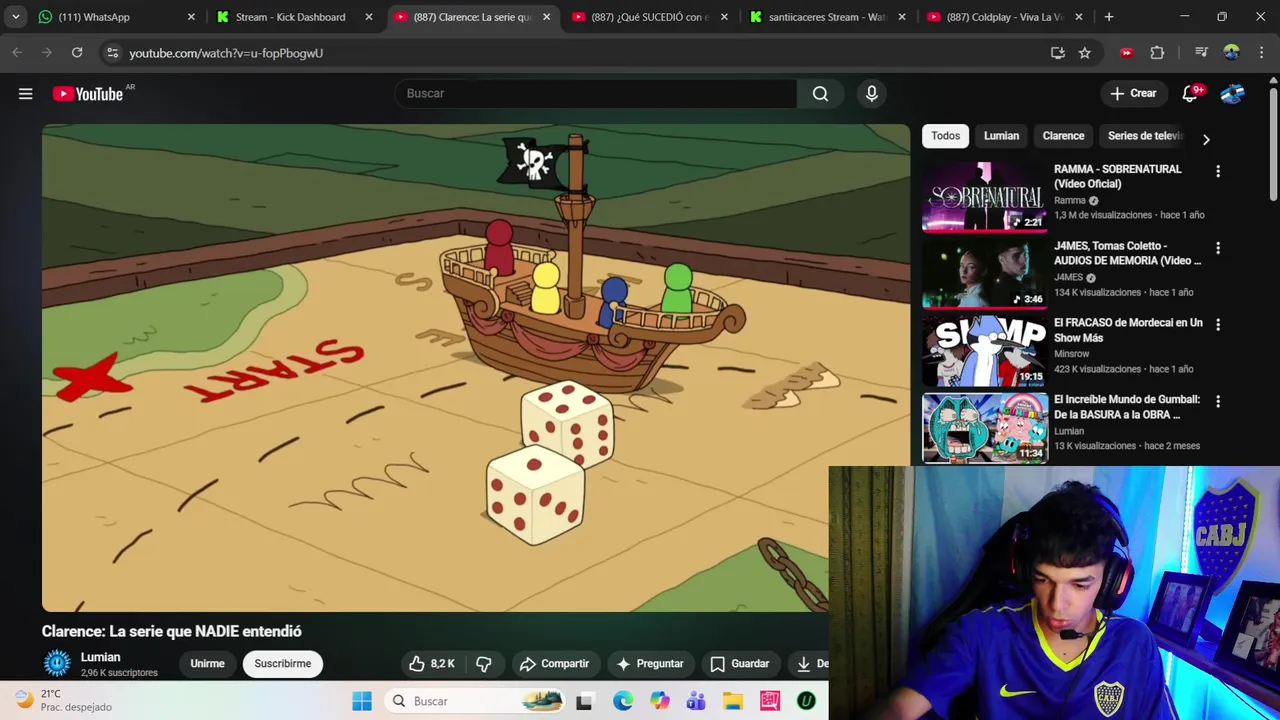Open Copilot from the taskbar
Image resolution: width=1280 pixels, height=720 pixels.
[x=659, y=701]
